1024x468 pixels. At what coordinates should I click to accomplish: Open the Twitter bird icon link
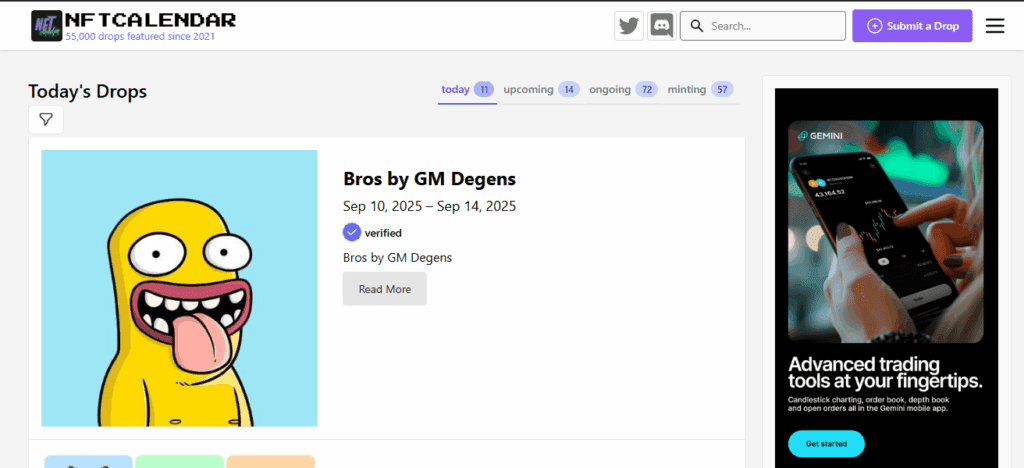click(x=629, y=26)
